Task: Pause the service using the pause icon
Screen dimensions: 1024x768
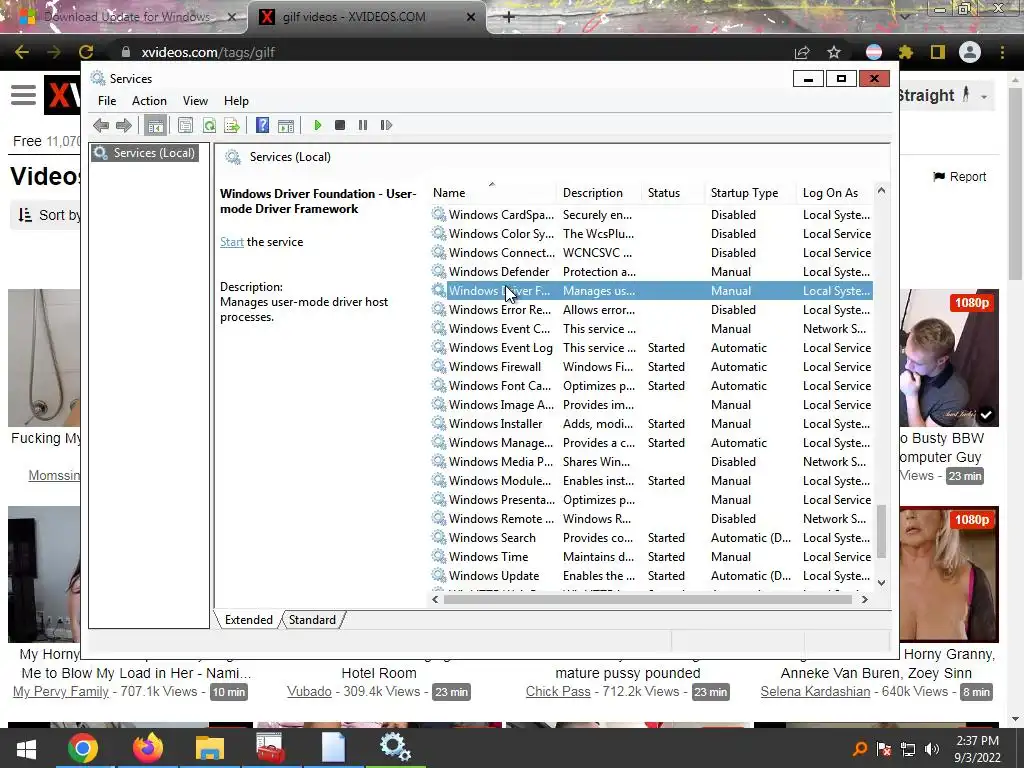Action: point(362,125)
